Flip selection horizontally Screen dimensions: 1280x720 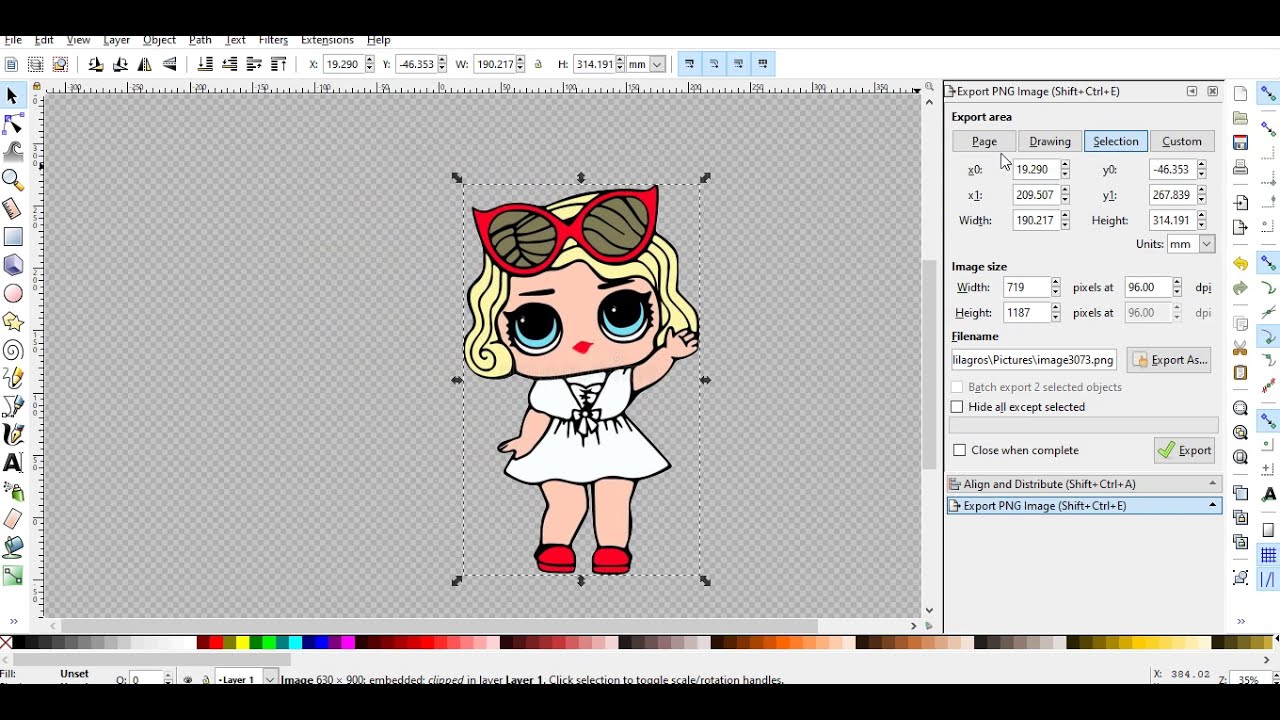coord(145,64)
